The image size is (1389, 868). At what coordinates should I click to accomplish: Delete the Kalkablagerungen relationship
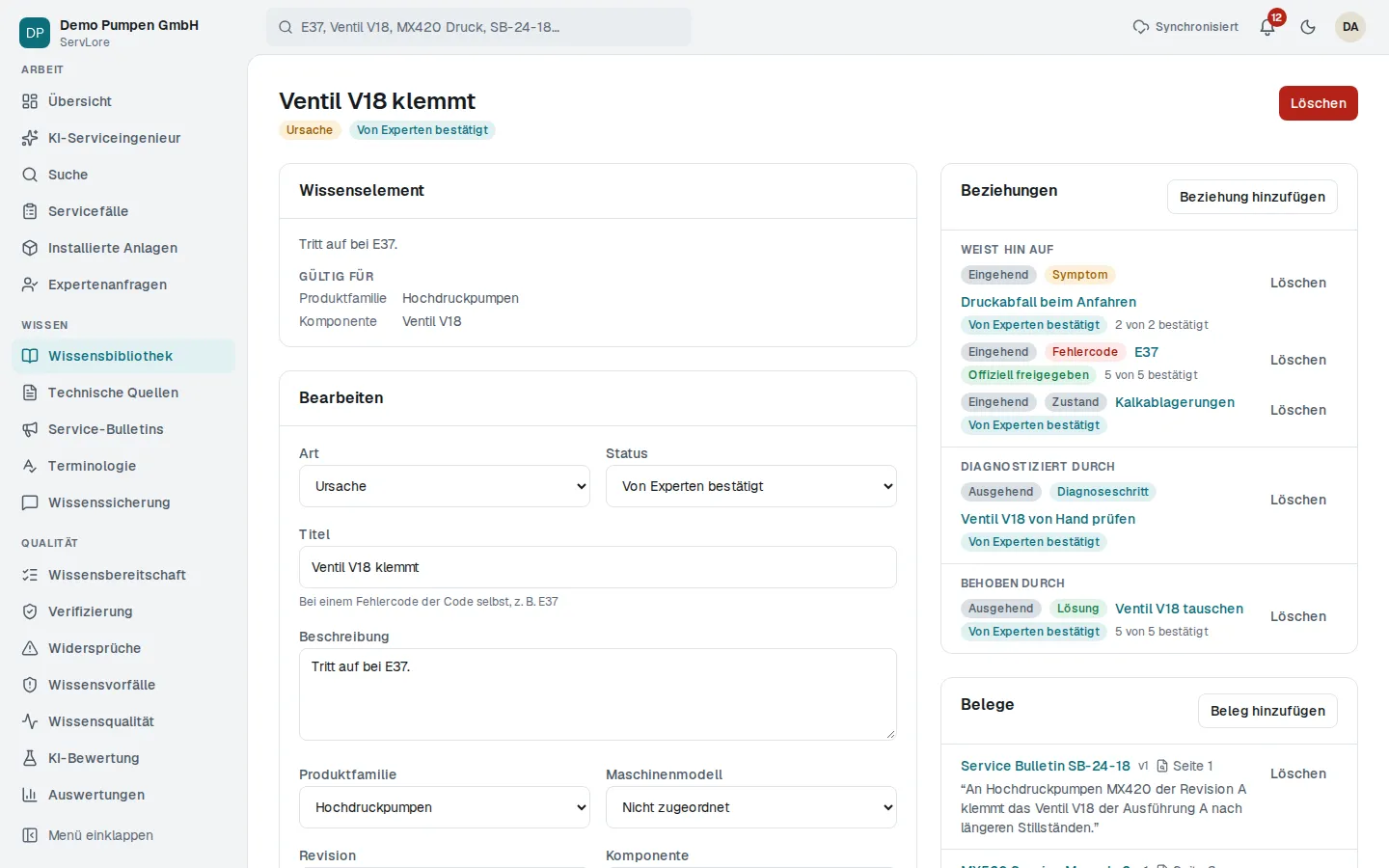(x=1298, y=410)
